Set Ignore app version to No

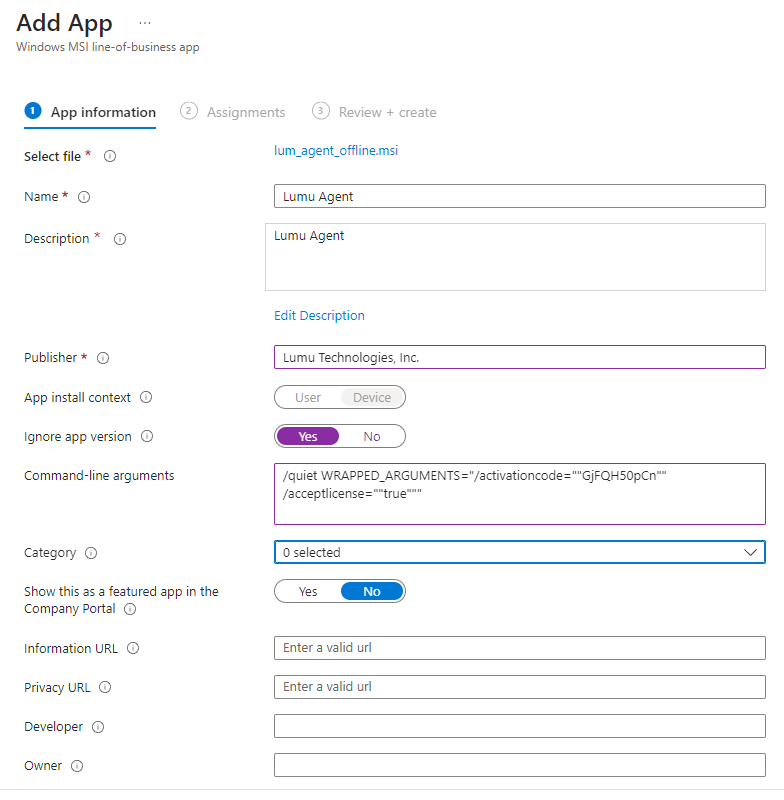pyautogui.click(x=372, y=437)
